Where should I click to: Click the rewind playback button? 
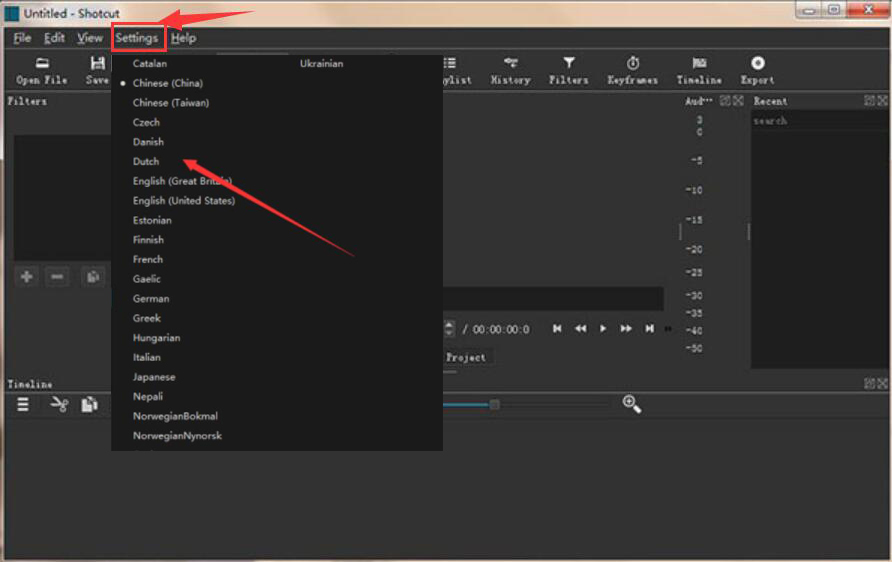click(580, 329)
